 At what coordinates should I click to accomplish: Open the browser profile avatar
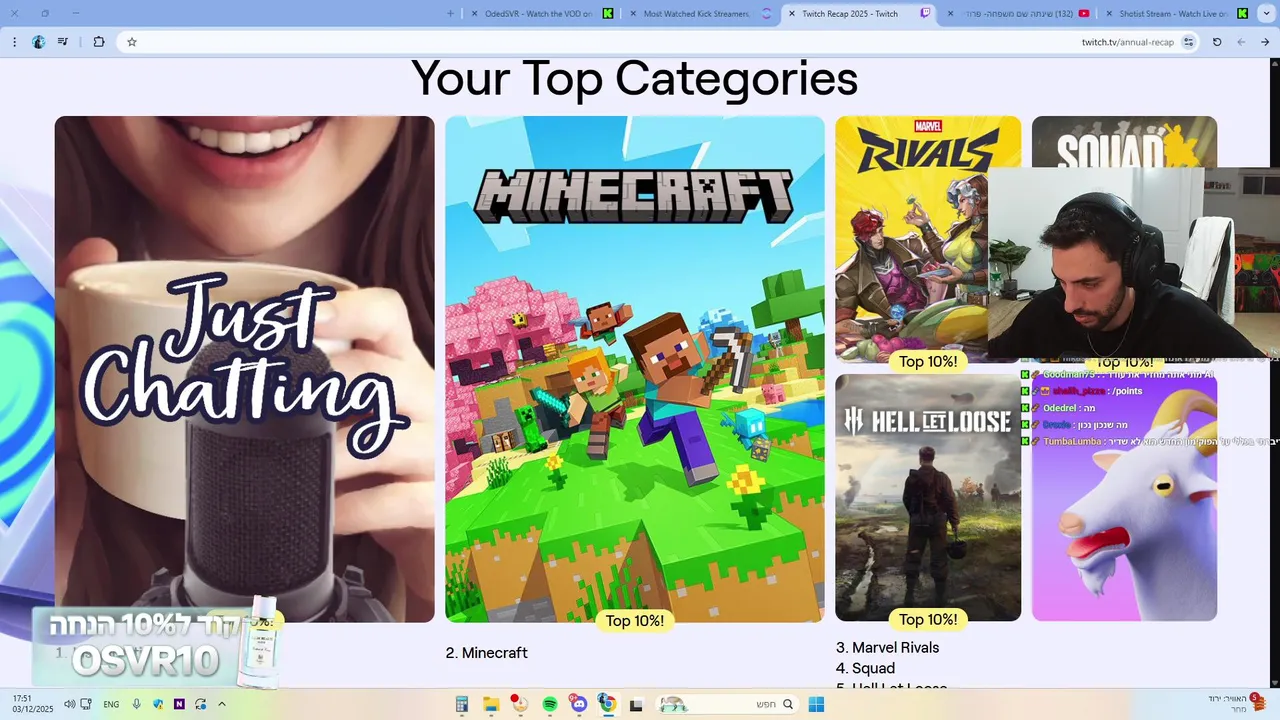click(x=38, y=42)
